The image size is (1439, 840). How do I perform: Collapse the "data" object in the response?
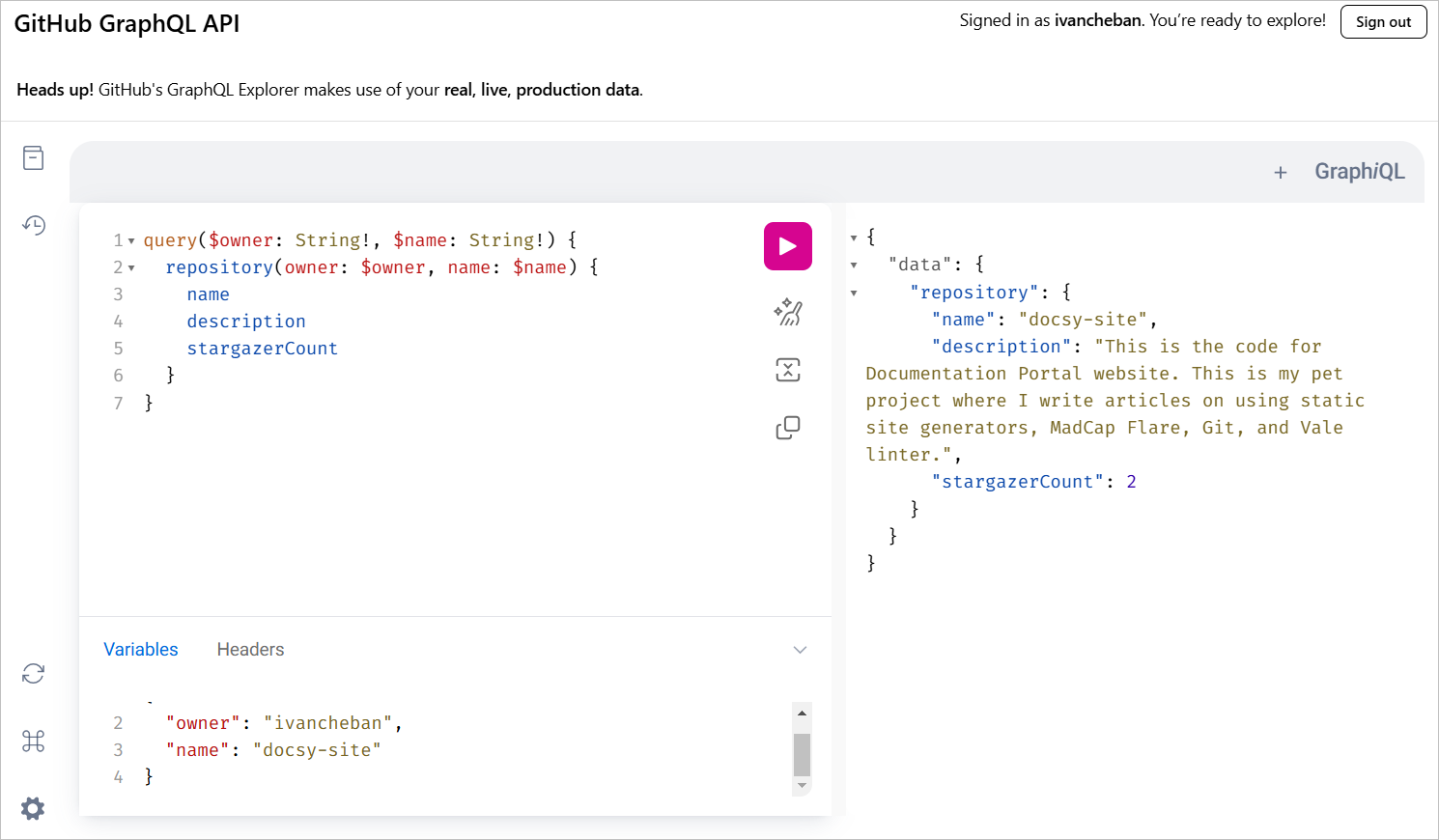pos(854,265)
